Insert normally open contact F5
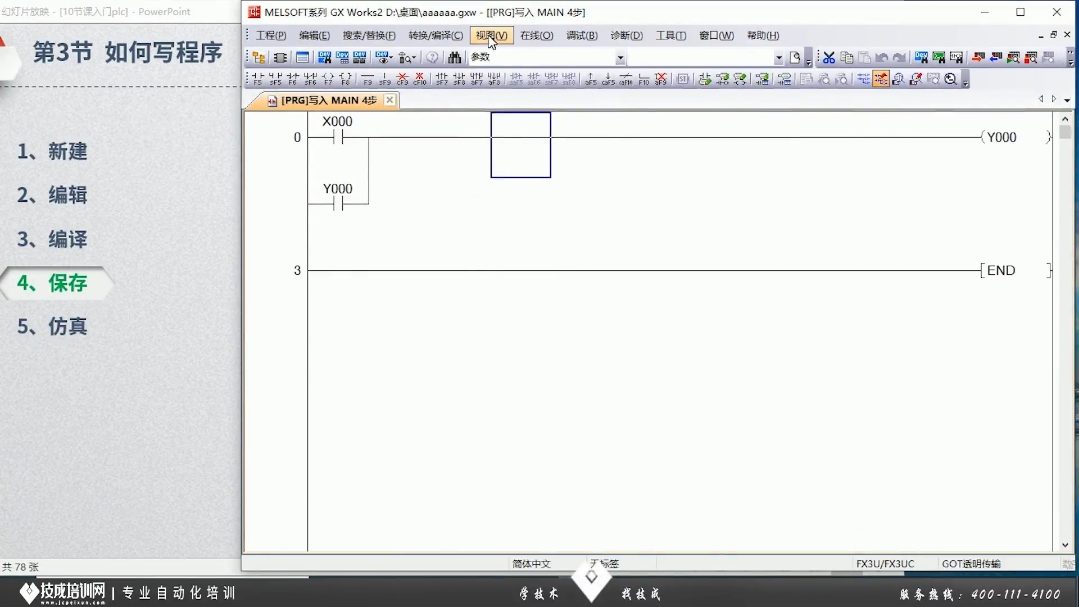Image resolution: width=1079 pixels, height=607 pixels. (257, 79)
